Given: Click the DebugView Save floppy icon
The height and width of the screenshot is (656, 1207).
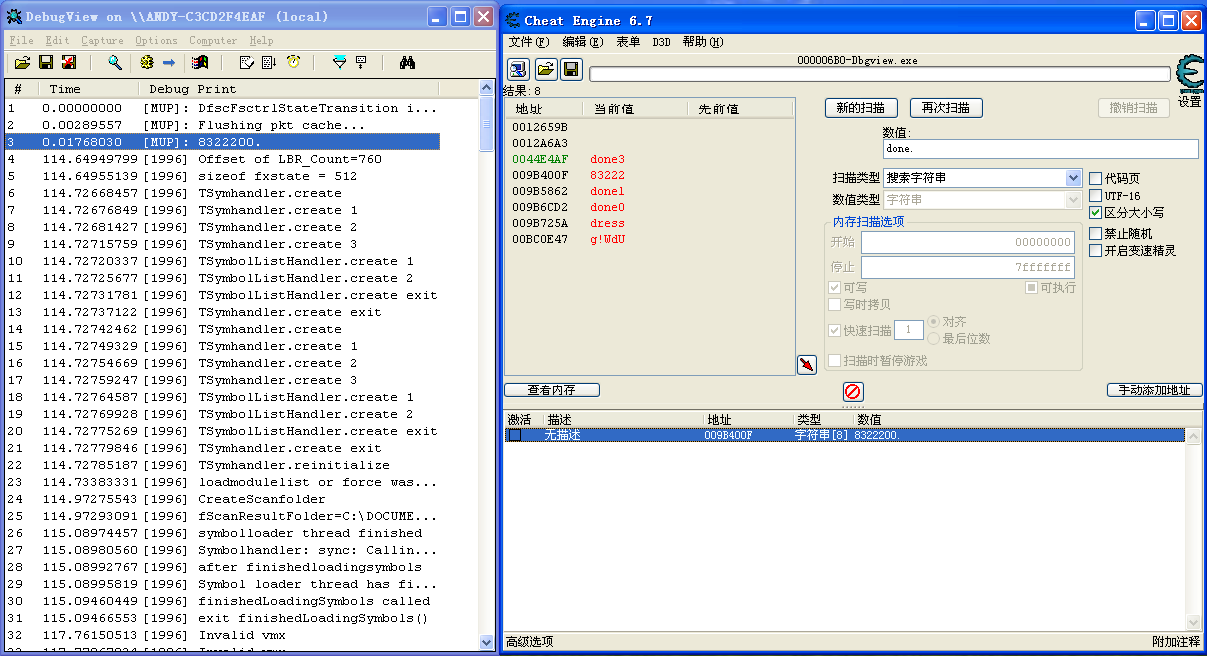Looking at the screenshot, I should click(46, 63).
